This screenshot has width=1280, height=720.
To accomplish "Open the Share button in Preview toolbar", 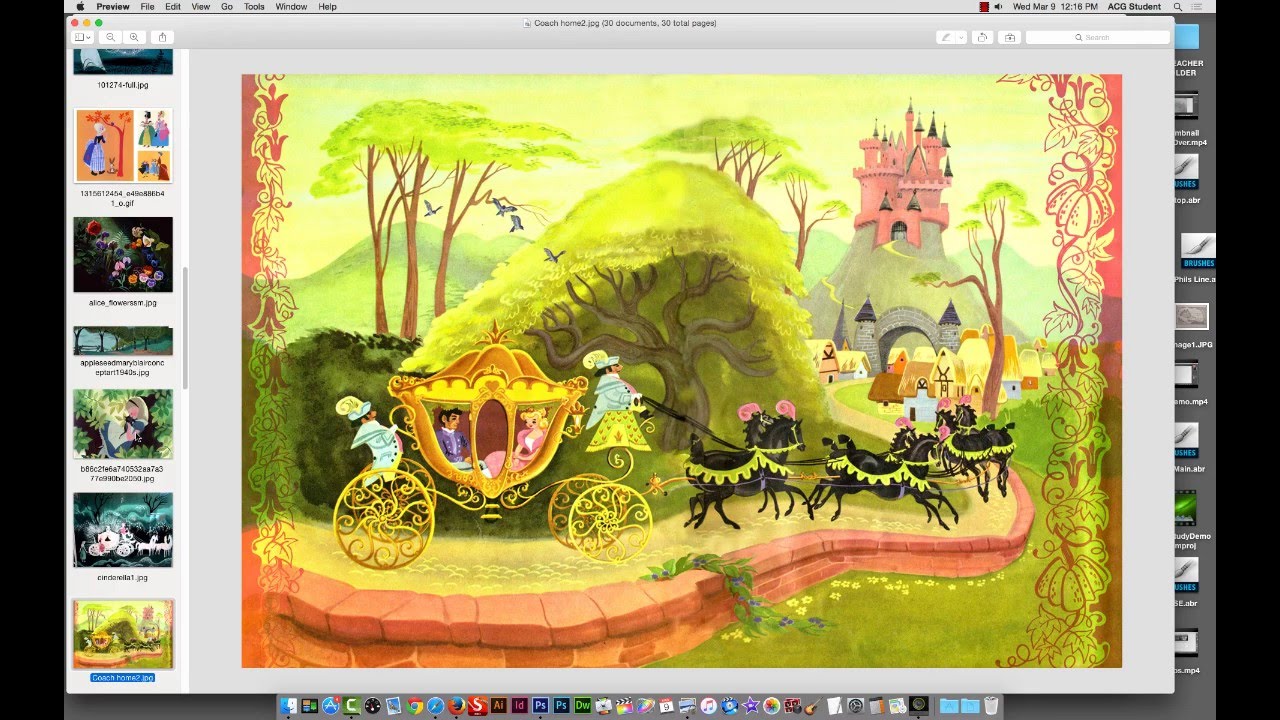I will pyautogui.click(x=162, y=37).
